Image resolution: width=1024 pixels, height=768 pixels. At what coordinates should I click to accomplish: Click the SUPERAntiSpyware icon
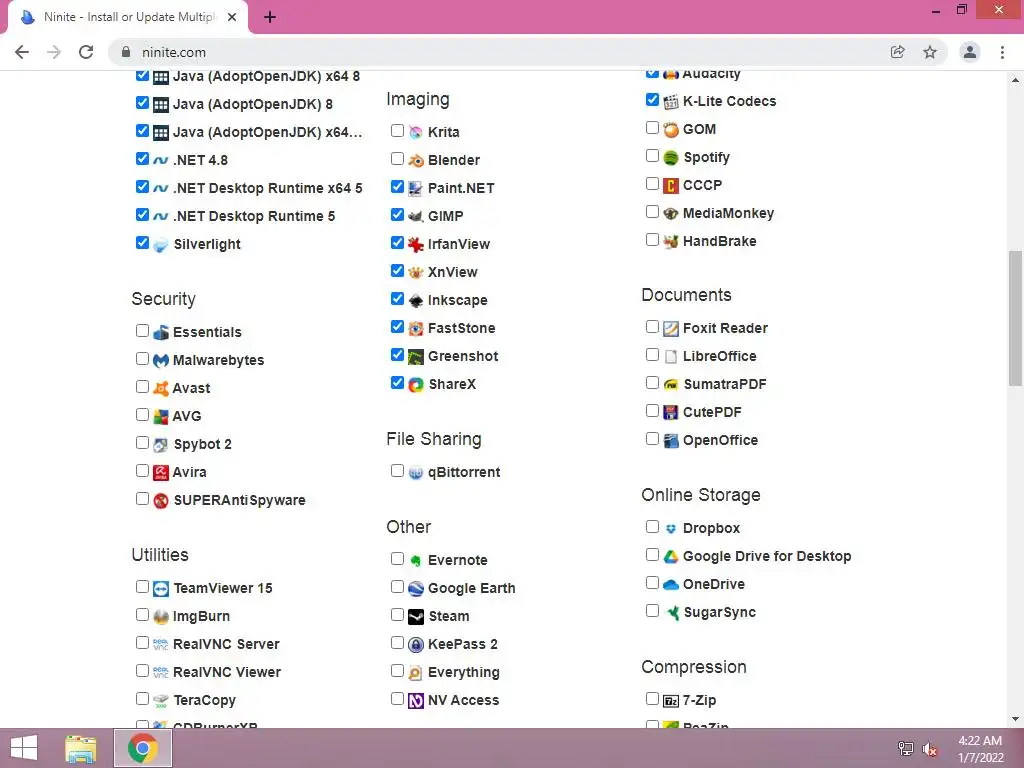click(x=161, y=500)
